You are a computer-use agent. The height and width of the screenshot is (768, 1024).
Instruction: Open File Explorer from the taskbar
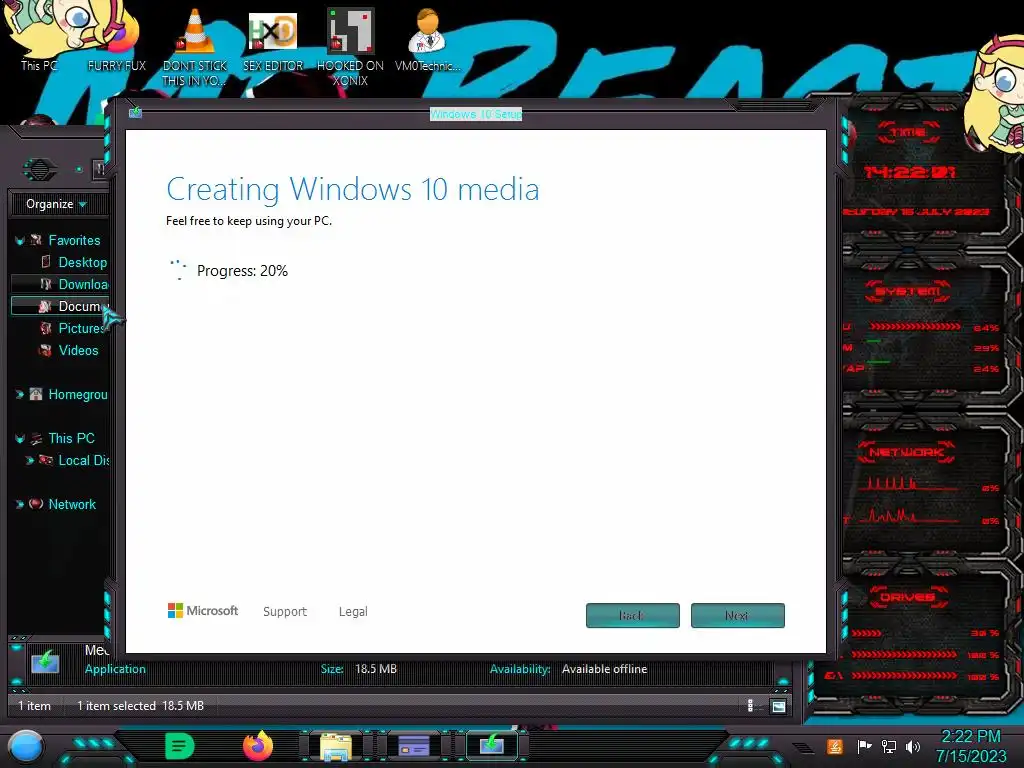336,746
